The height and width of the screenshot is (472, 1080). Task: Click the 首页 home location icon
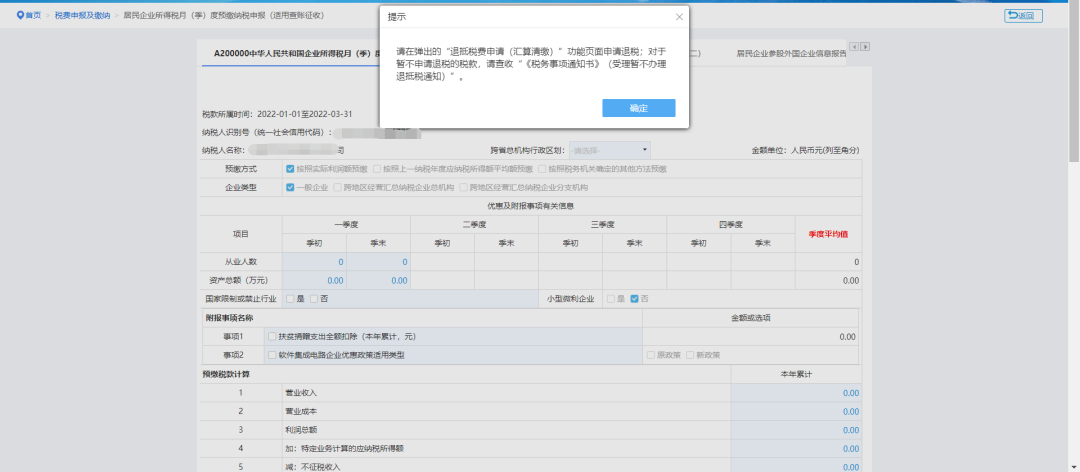tap(21, 16)
